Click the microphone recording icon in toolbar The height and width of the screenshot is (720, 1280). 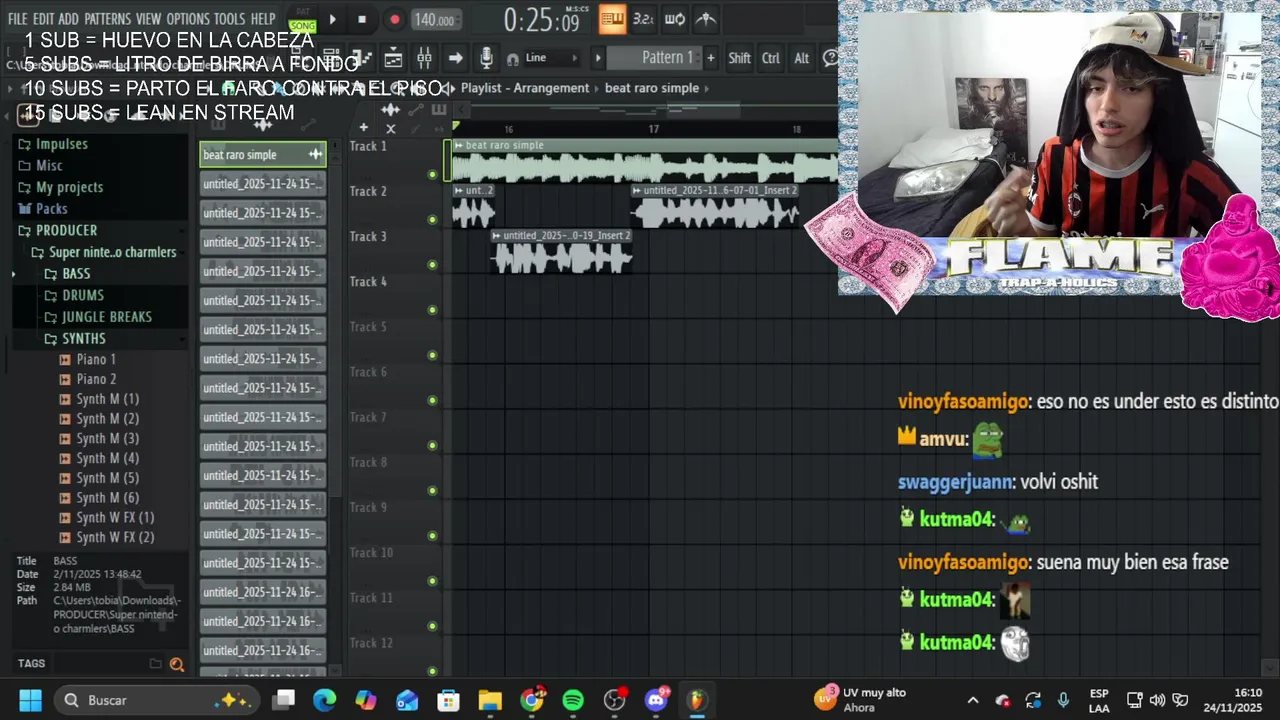tap(486, 58)
